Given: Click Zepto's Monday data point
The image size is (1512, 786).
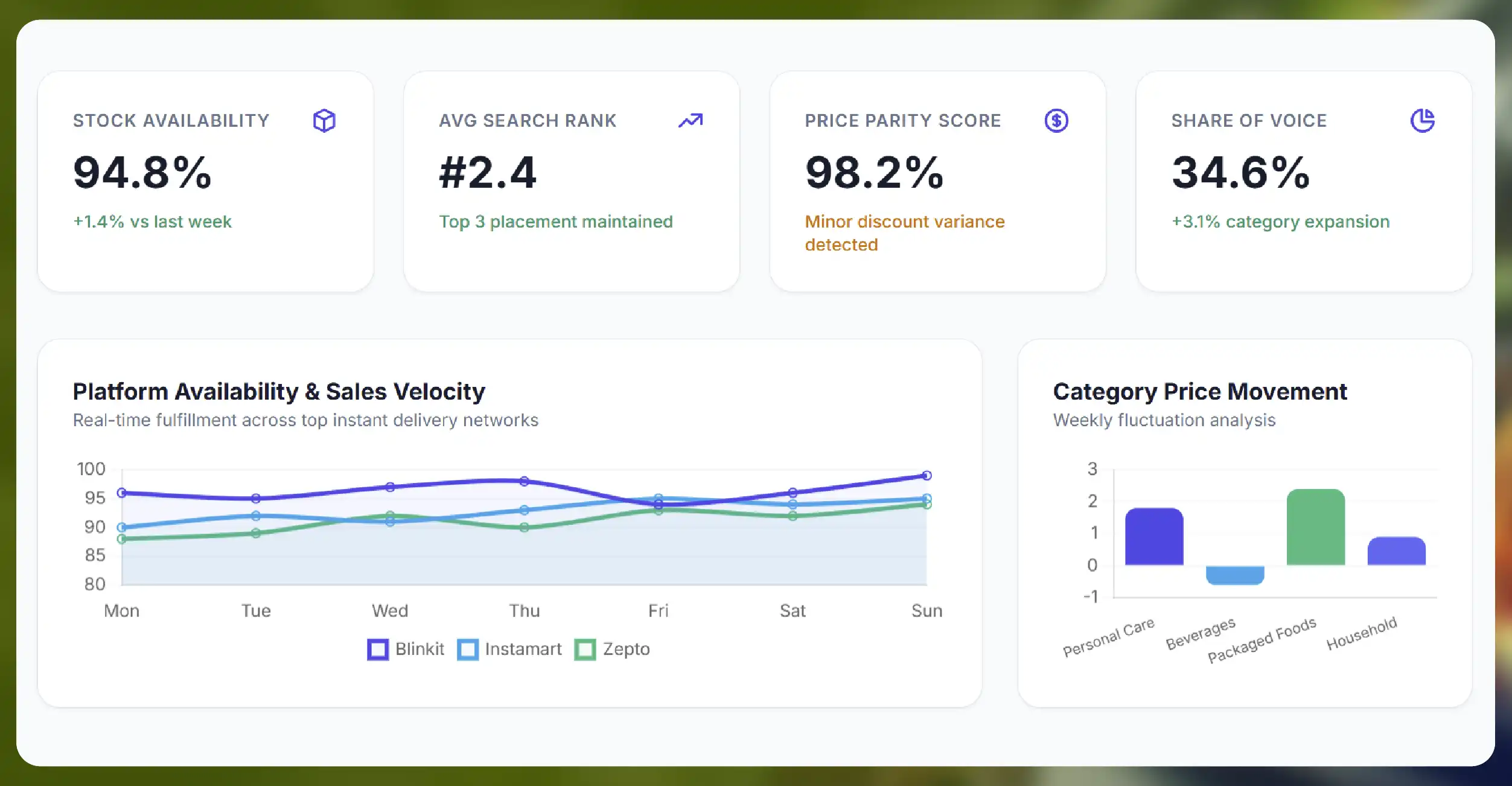Looking at the screenshot, I should [x=122, y=538].
